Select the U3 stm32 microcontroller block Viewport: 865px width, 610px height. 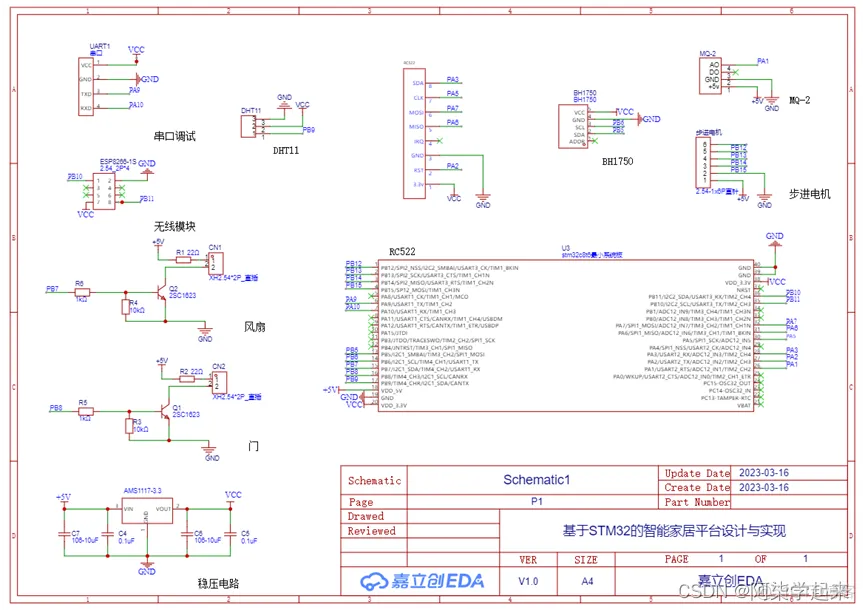pyautogui.click(x=566, y=336)
